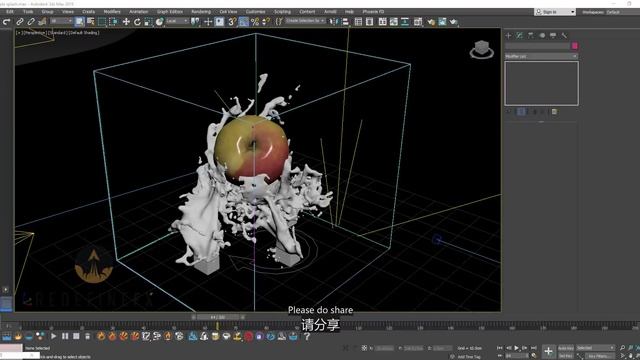Screen dimensions: 640x360
Task: Activate the Select Object tool
Action: click(80, 22)
